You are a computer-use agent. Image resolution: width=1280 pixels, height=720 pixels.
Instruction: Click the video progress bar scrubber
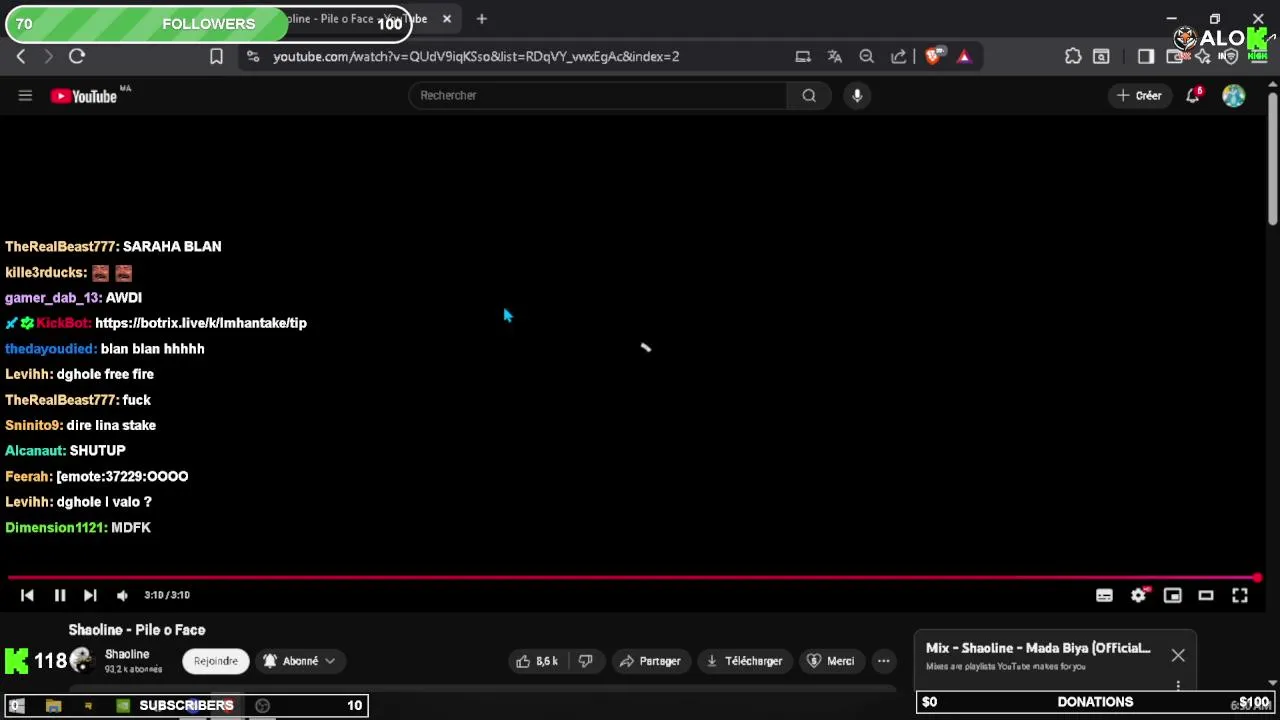tap(1257, 578)
